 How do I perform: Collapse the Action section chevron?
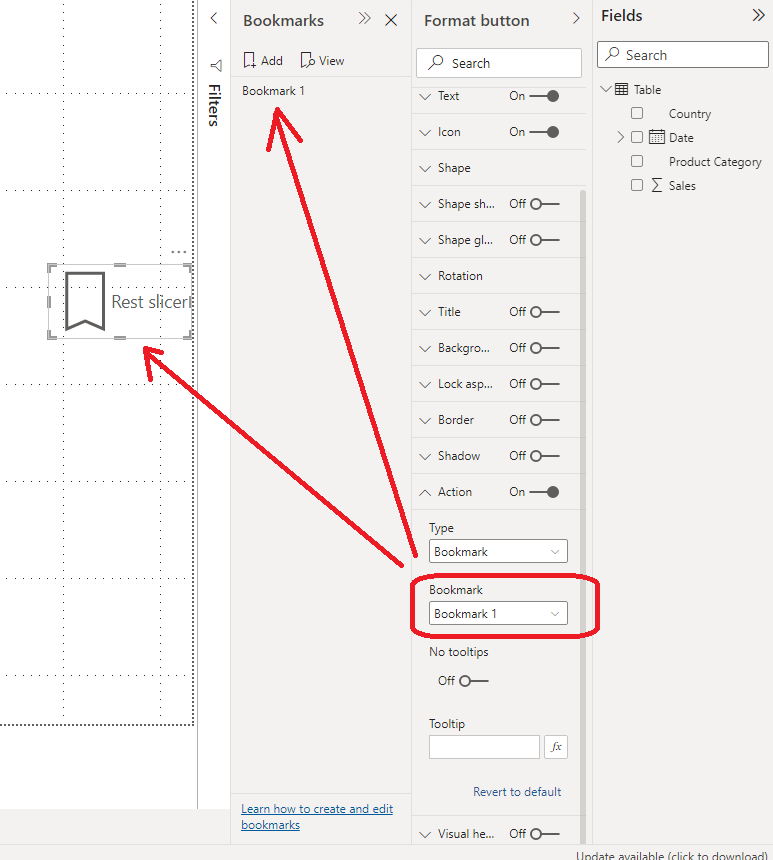425,493
